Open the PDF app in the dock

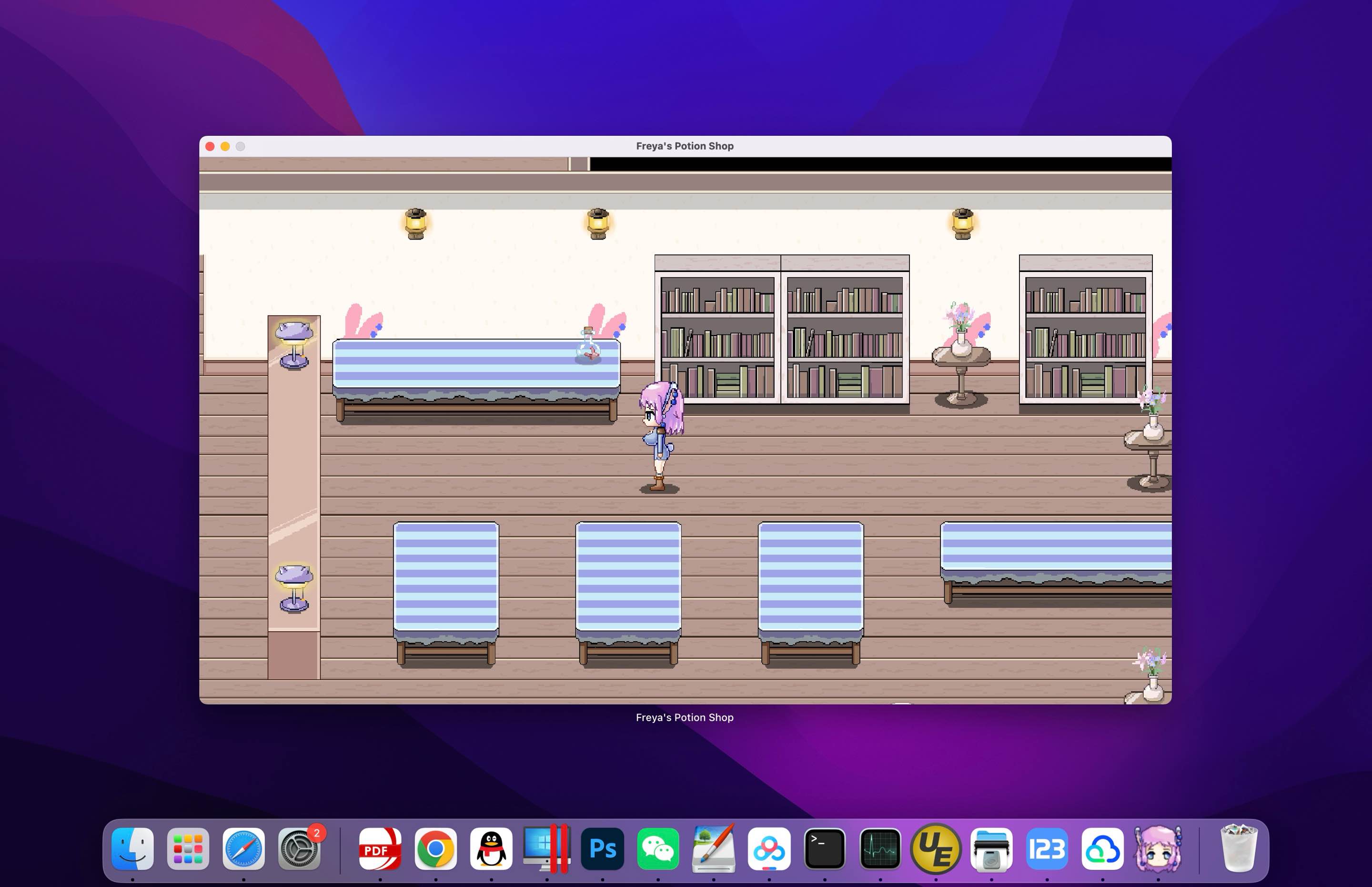(380, 848)
